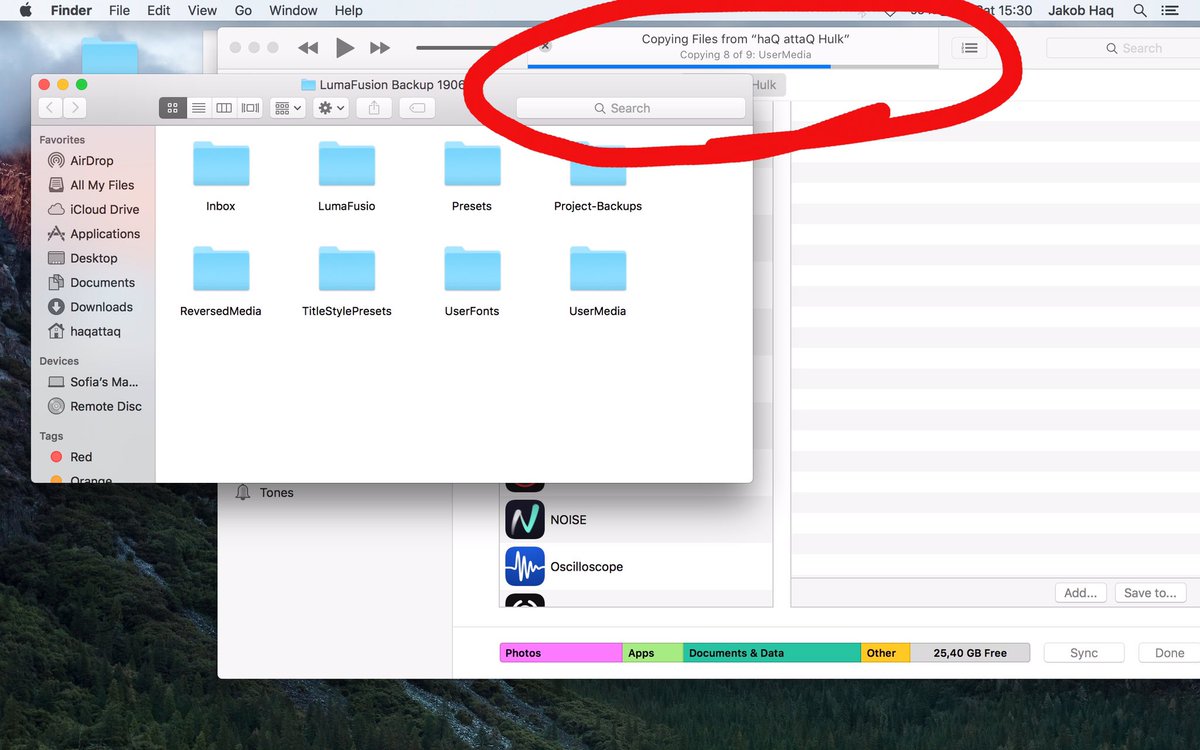Switch Finder to list view
This screenshot has height=750, width=1200.
pyautogui.click(x=198, y=108)
